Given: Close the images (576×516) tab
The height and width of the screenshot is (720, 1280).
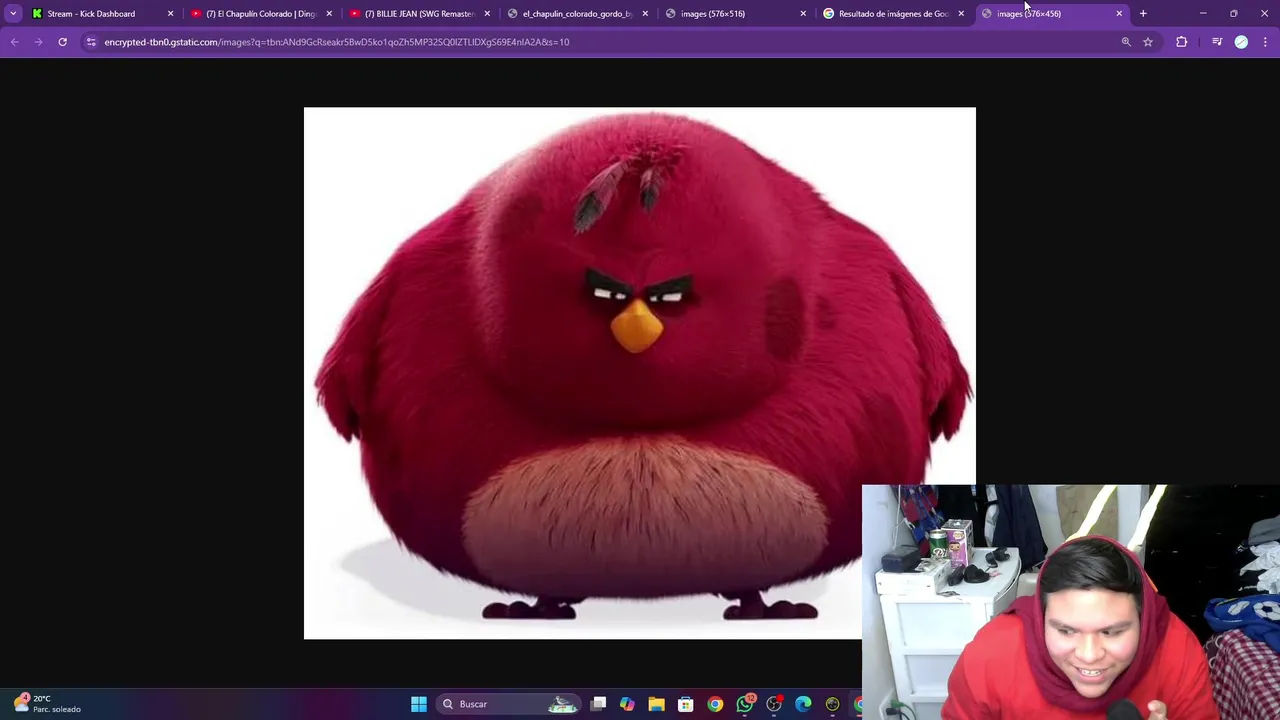Looking at the screenshot, I should (803, 14).
